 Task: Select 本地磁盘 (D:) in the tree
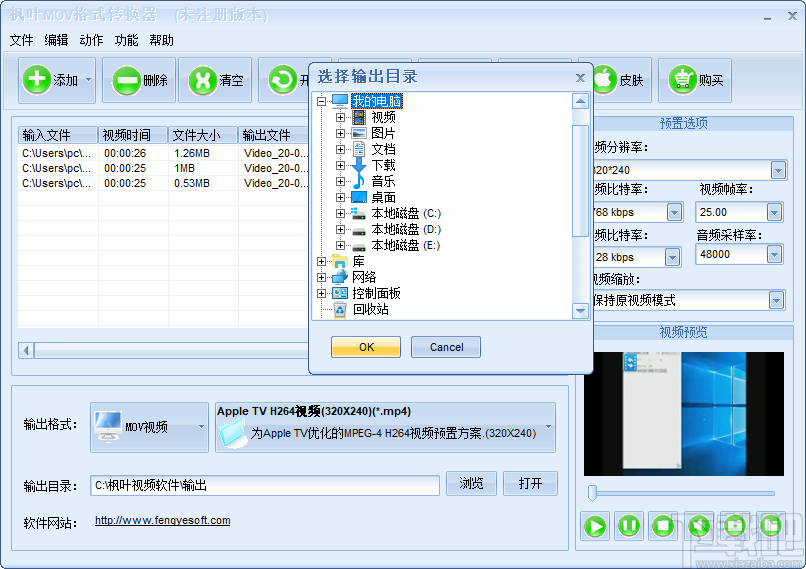[x=406, y=229]
